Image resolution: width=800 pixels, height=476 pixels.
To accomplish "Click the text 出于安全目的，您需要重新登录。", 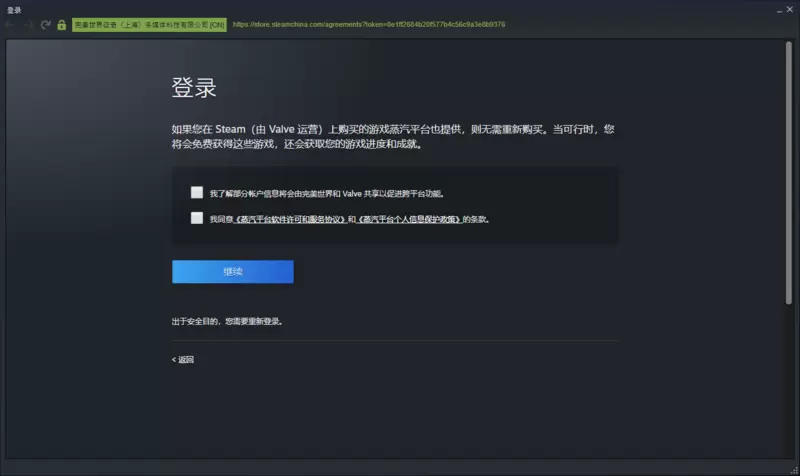I will (227, 321).
